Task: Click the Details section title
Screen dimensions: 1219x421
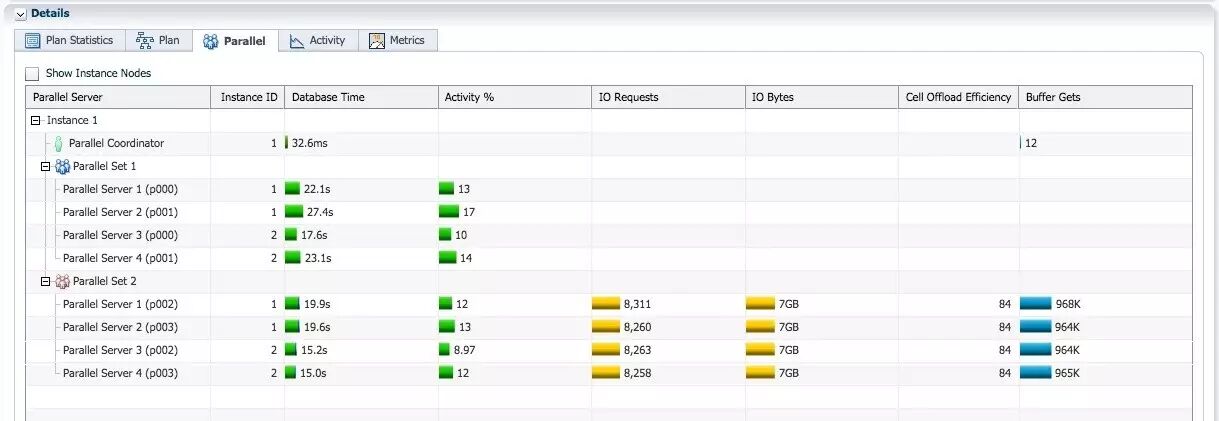Action: click(x=50, y=13)
